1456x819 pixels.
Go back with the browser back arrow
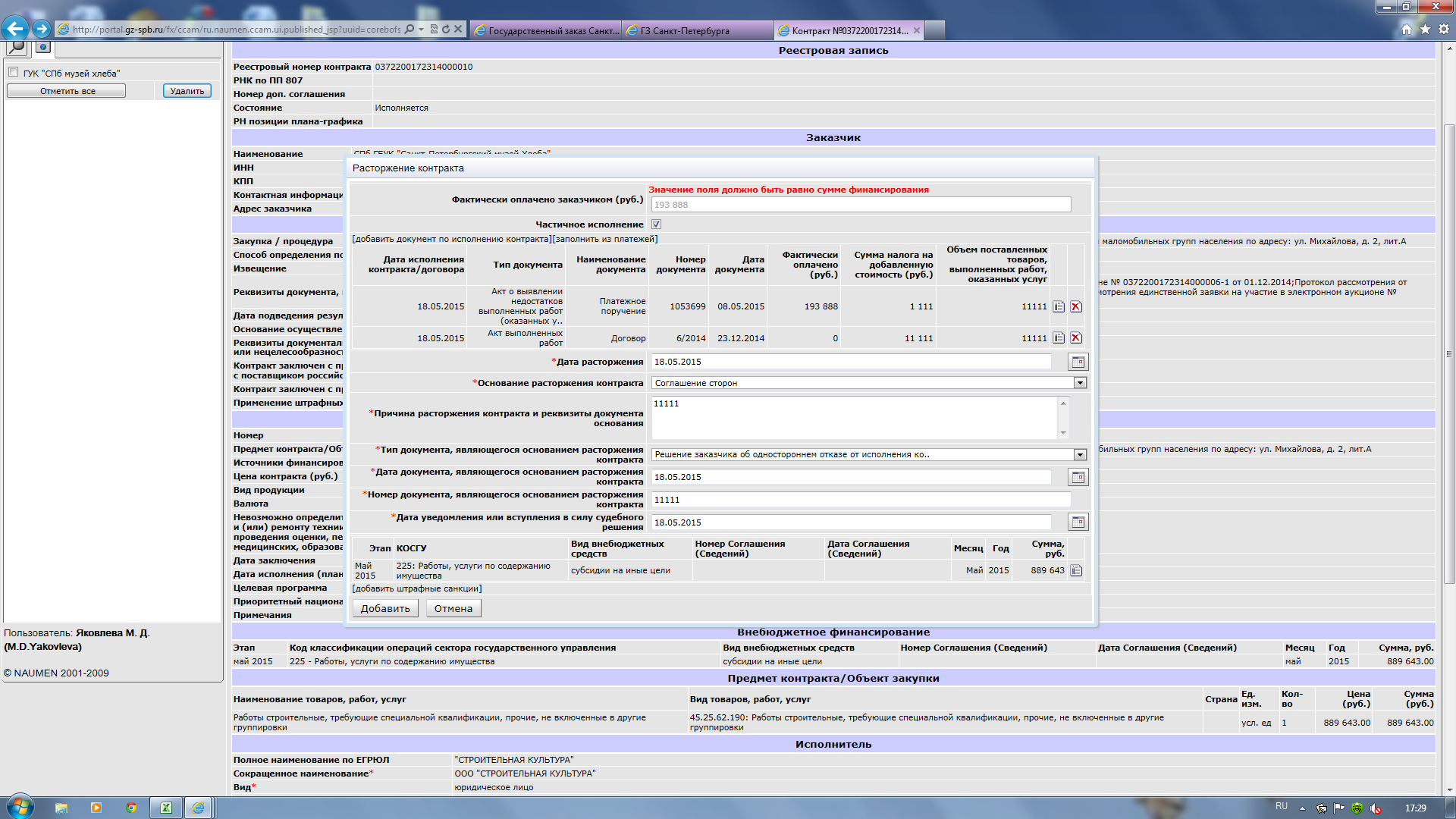15,29
